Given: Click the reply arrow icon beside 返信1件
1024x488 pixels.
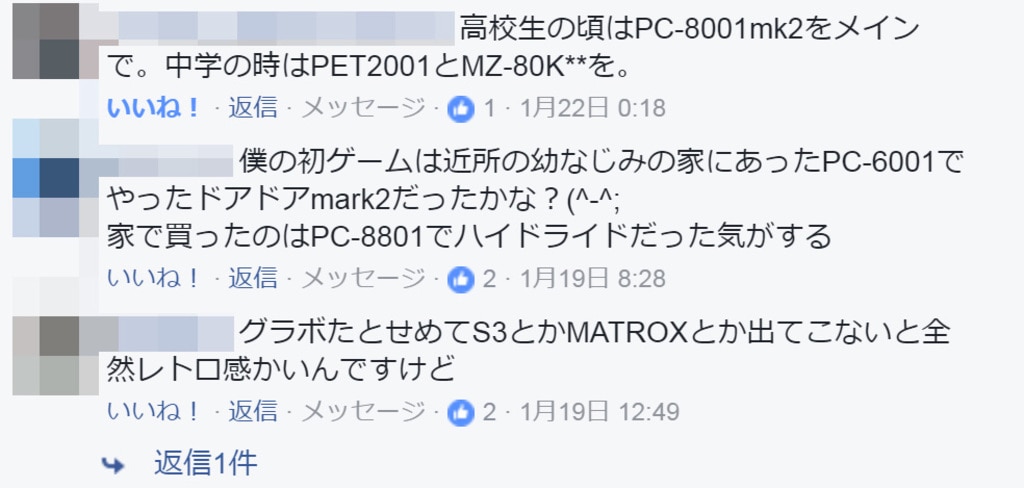Looking at the screenshot, I should [114, 464].
